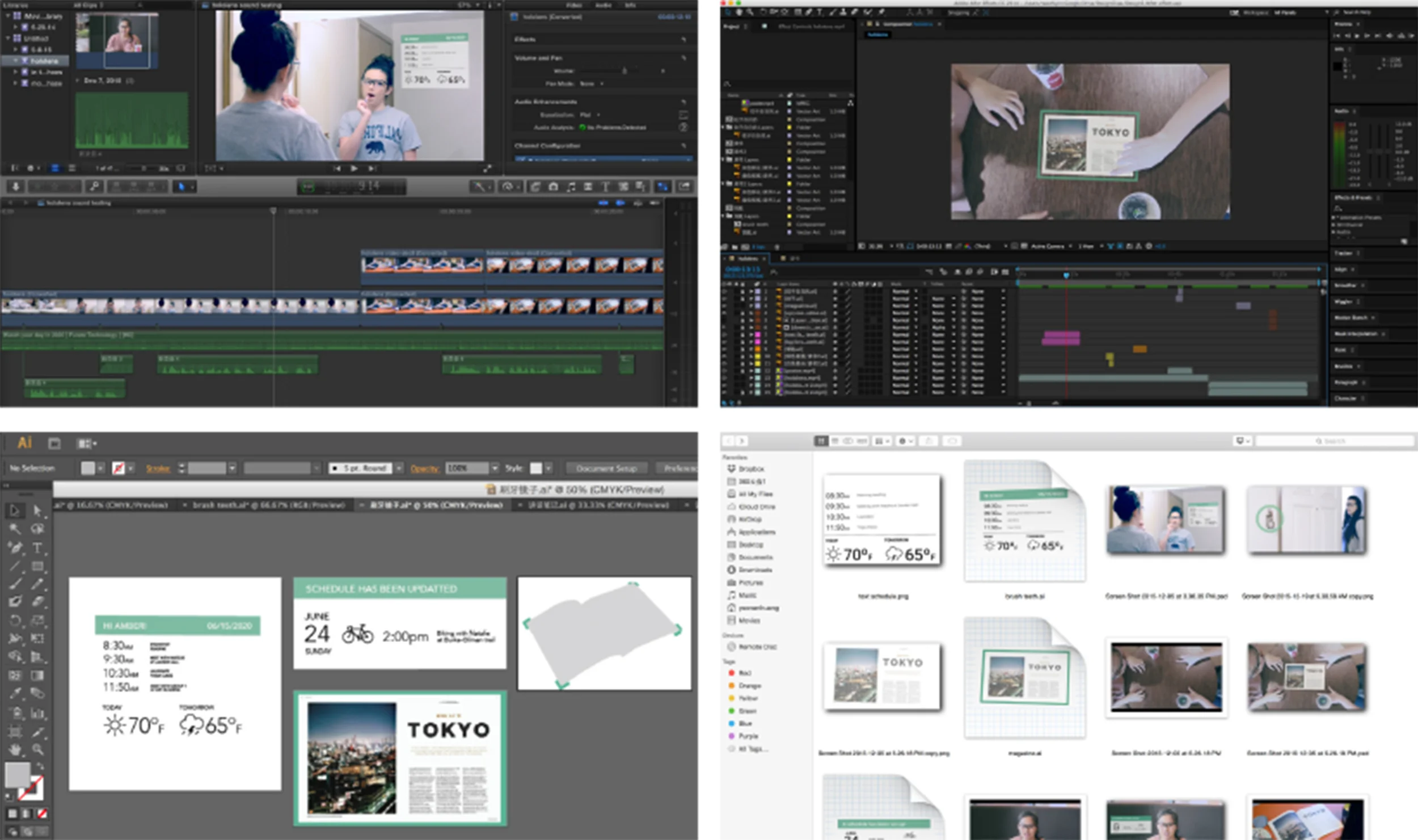Image resolution: width=1418 pixels, height=840 pixels.
Task: Click the share icon in Finder toolbar
Action: point(929,441)
